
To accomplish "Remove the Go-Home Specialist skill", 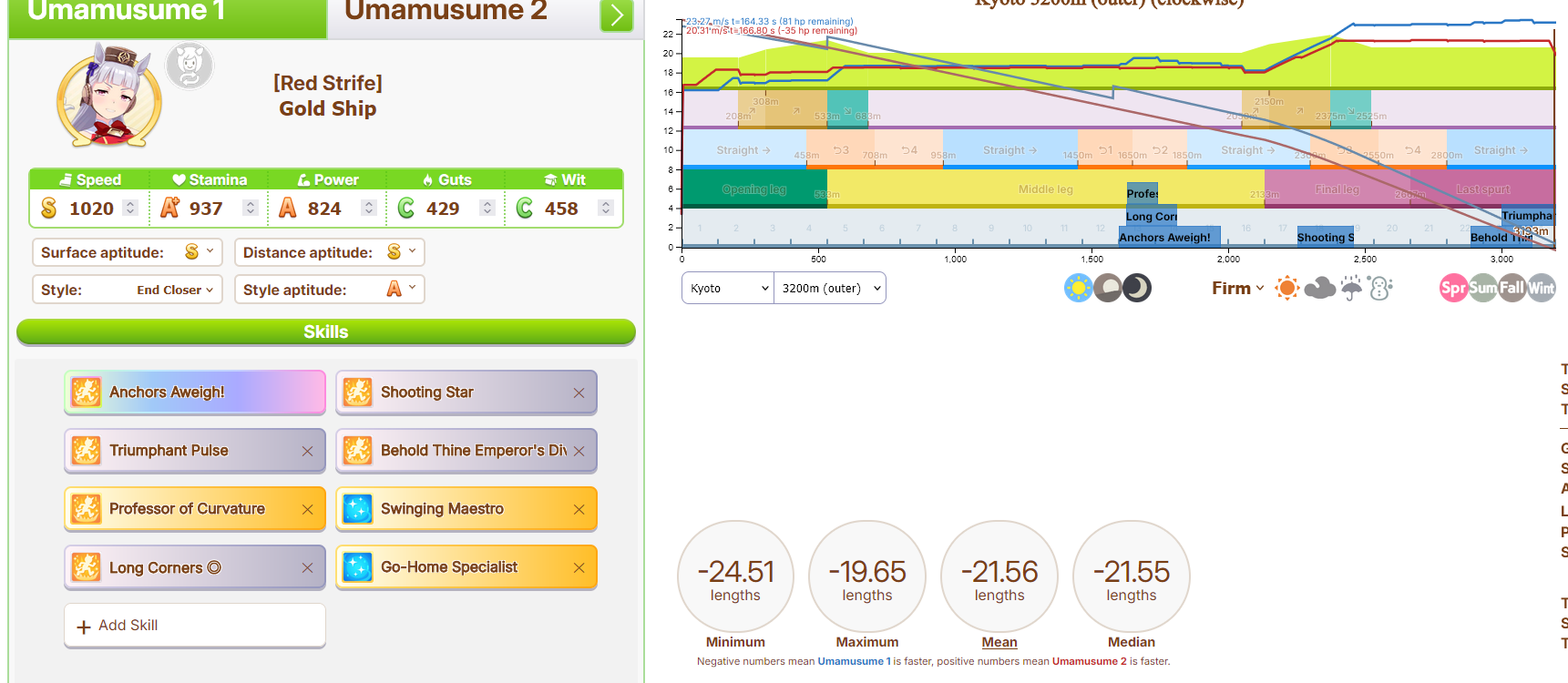I will (x=579, y=567).
